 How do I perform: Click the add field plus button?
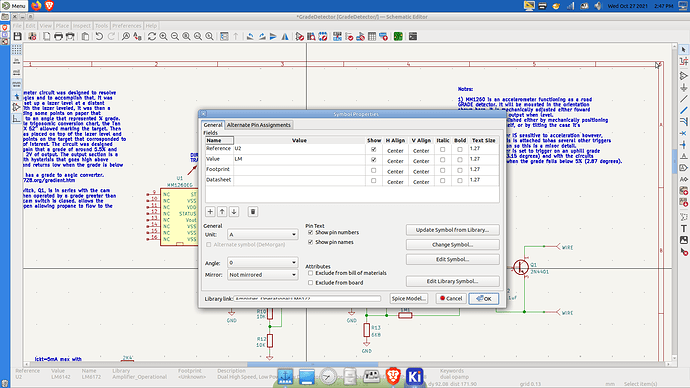[210, 212]
